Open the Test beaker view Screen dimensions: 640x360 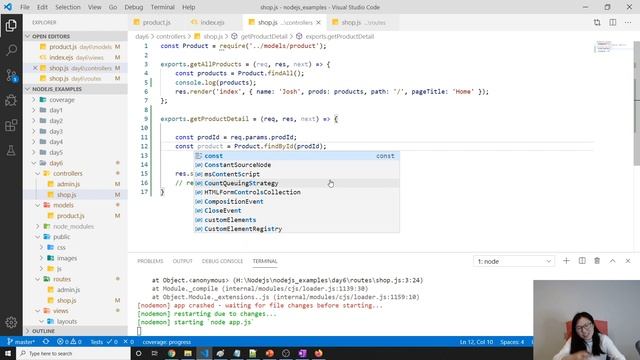tap(11, 151)
